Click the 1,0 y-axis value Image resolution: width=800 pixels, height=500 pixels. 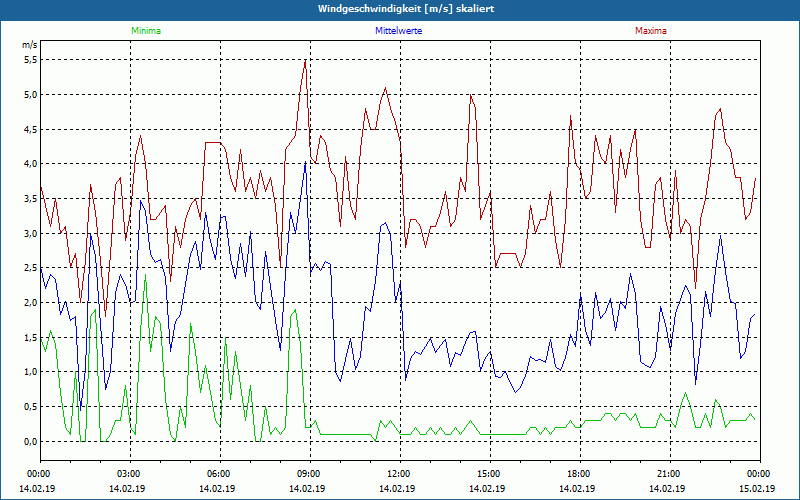[x=31, y=372]
